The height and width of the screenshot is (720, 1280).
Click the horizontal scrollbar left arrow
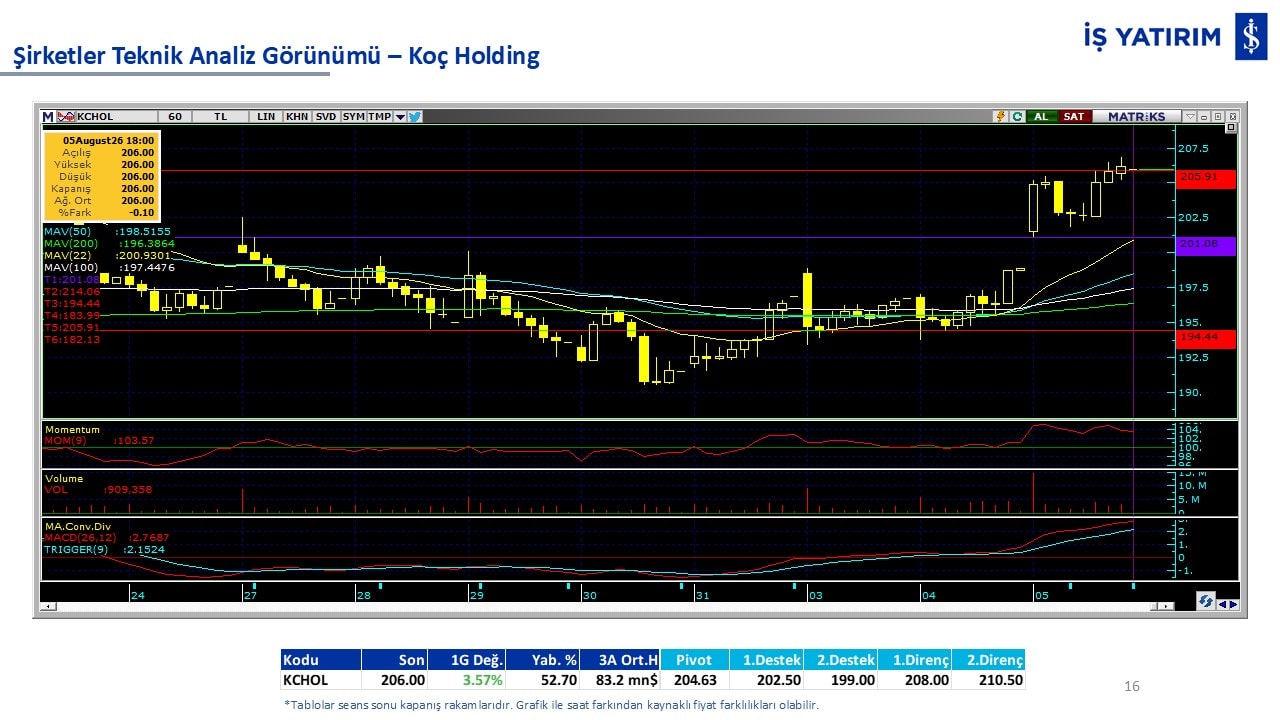pos(48,606)
